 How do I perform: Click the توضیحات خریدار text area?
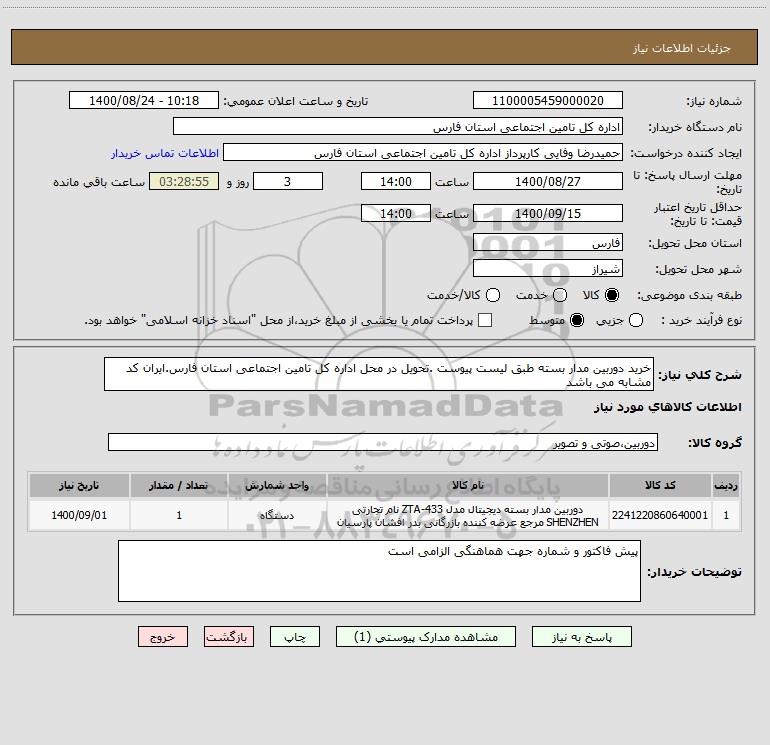pos(379,571)
